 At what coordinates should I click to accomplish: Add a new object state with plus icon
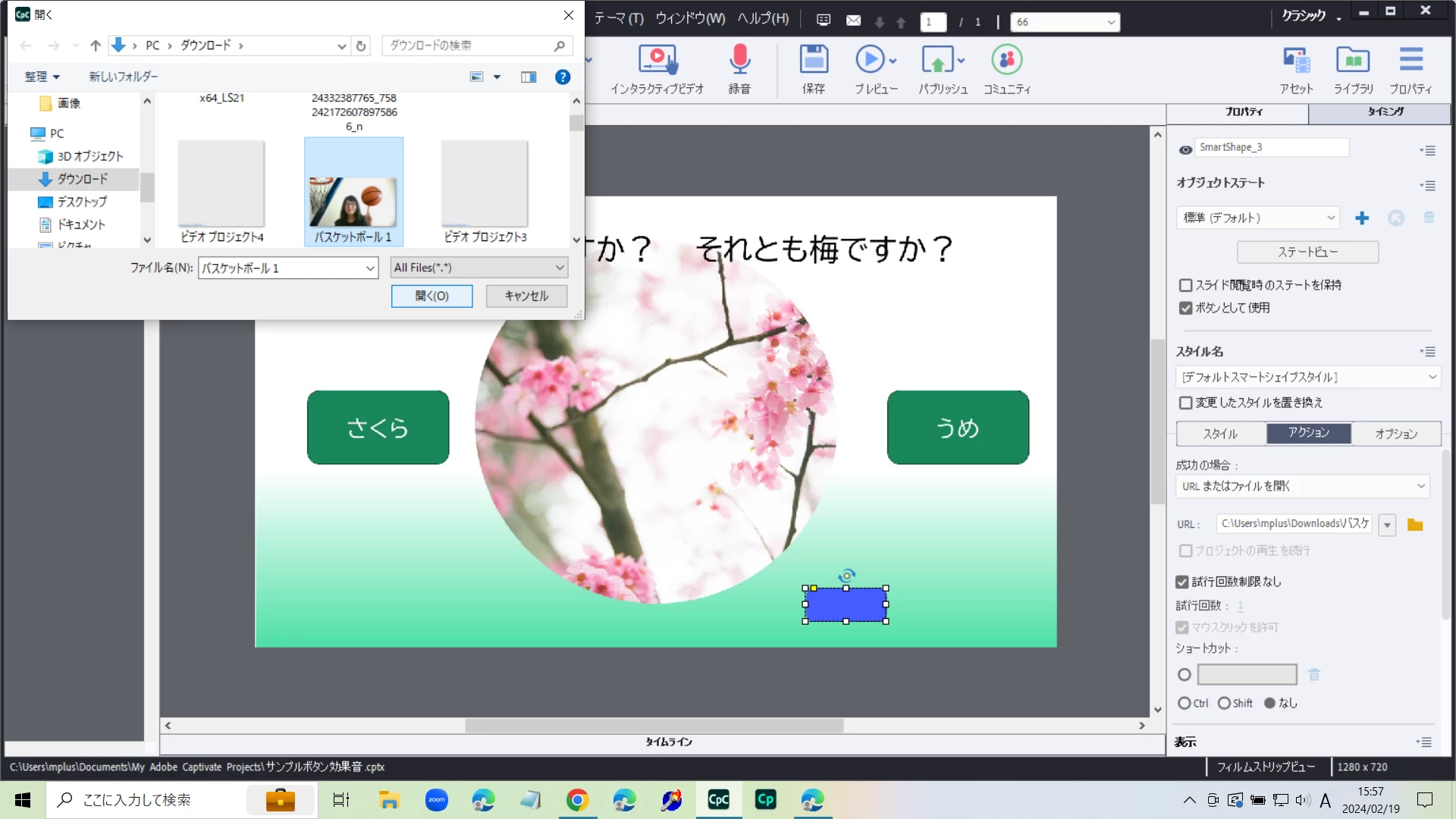coord(1362,218)
